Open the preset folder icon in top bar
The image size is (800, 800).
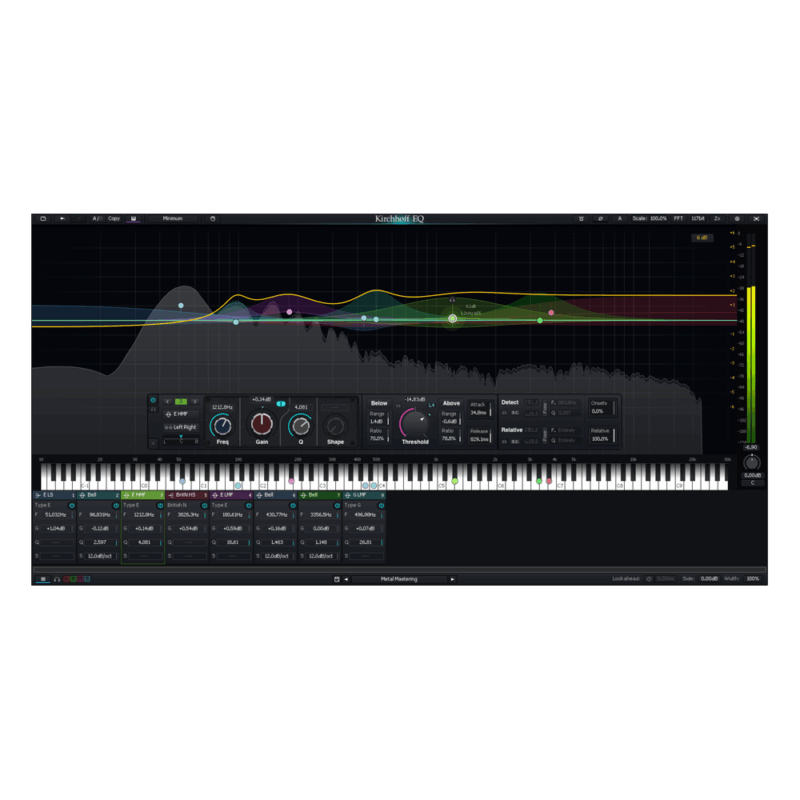tap(43, 218)
